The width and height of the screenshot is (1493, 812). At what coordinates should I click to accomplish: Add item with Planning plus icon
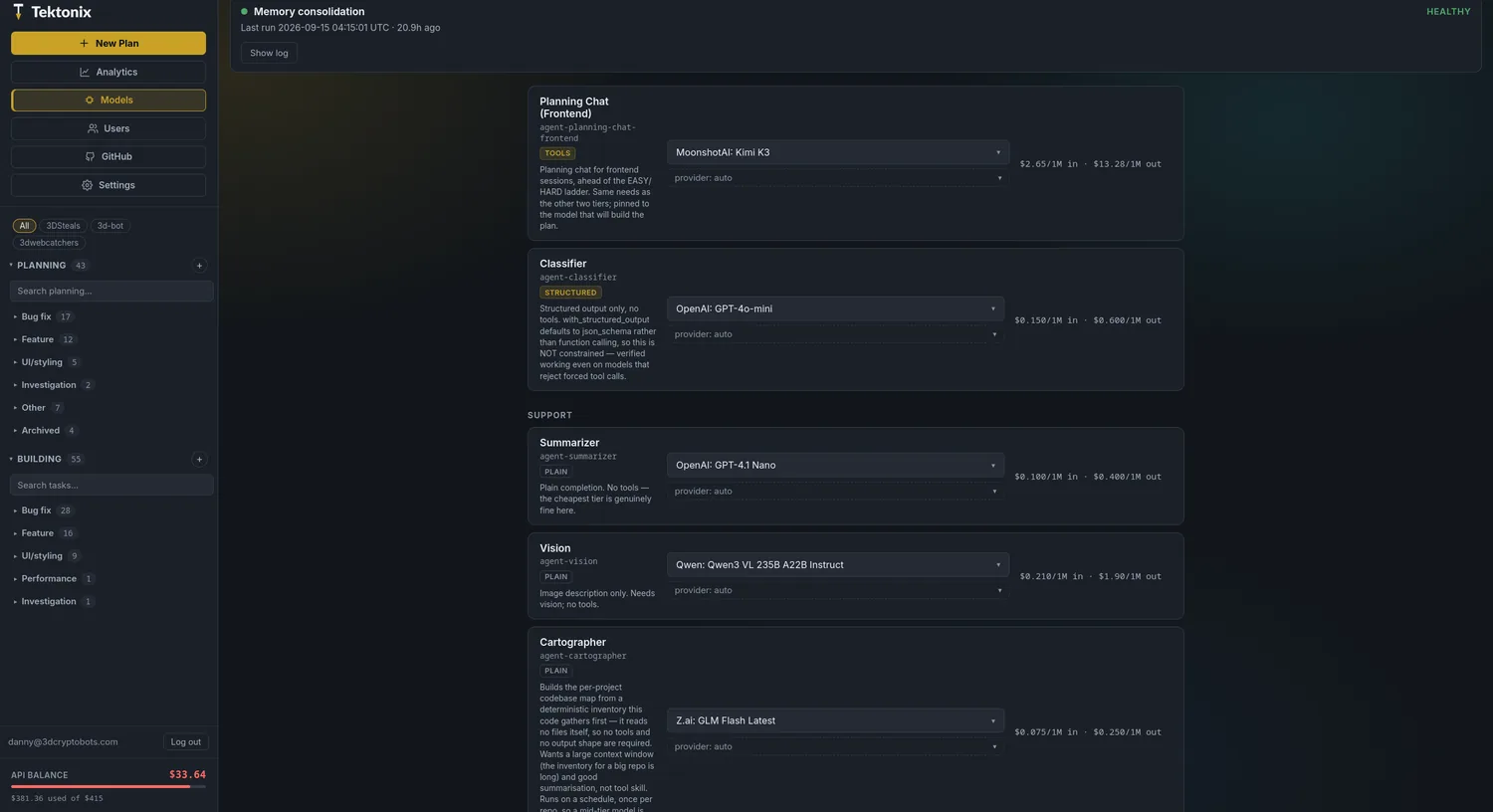tap(199, 266)
